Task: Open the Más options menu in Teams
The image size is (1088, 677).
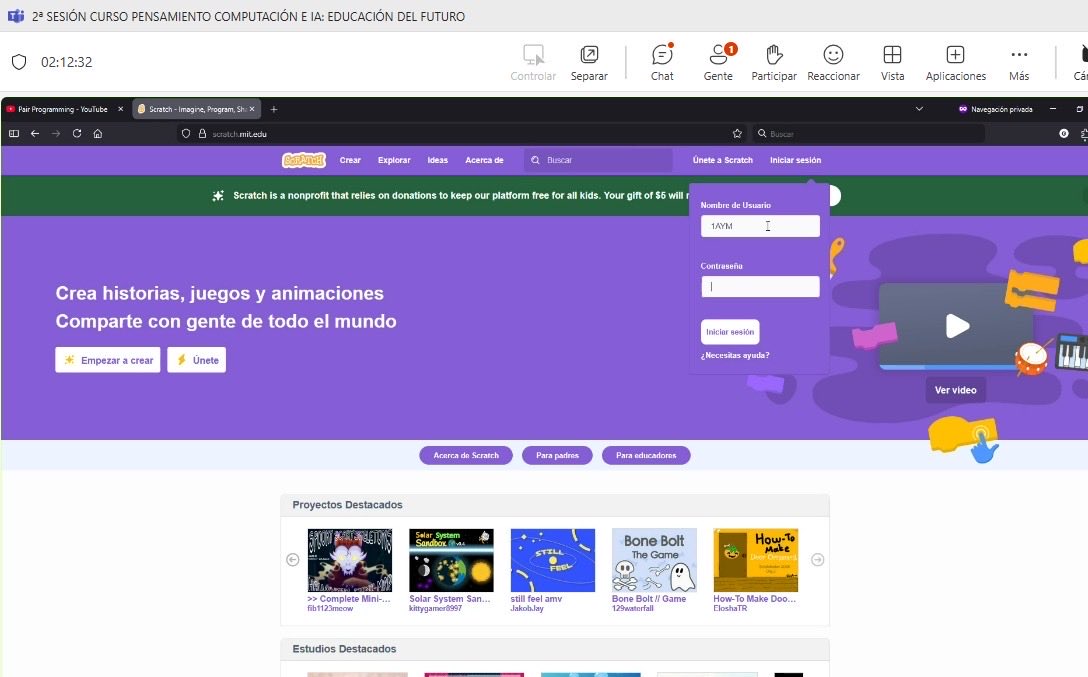Action: 1018,60
